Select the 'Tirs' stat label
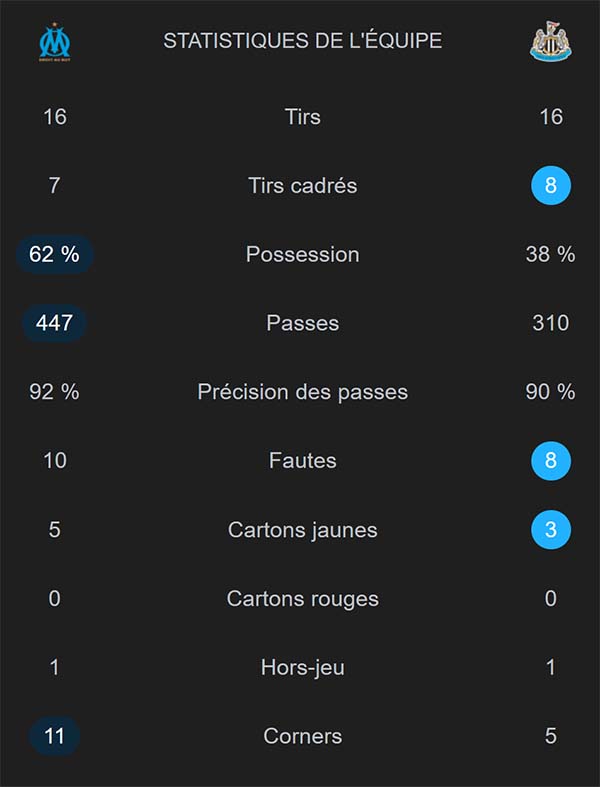Viewport: 600px width, 787px height. (303, 117)
